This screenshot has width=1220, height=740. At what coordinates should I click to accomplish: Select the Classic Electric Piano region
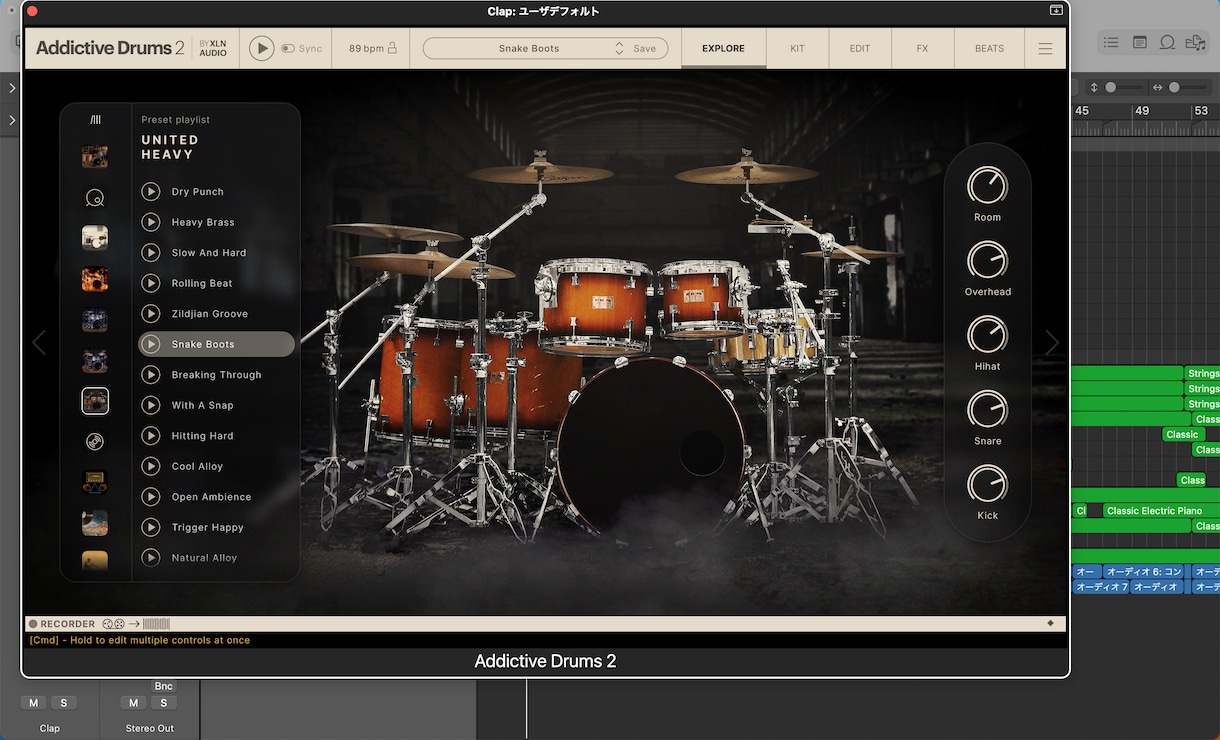coord(1161,510)
